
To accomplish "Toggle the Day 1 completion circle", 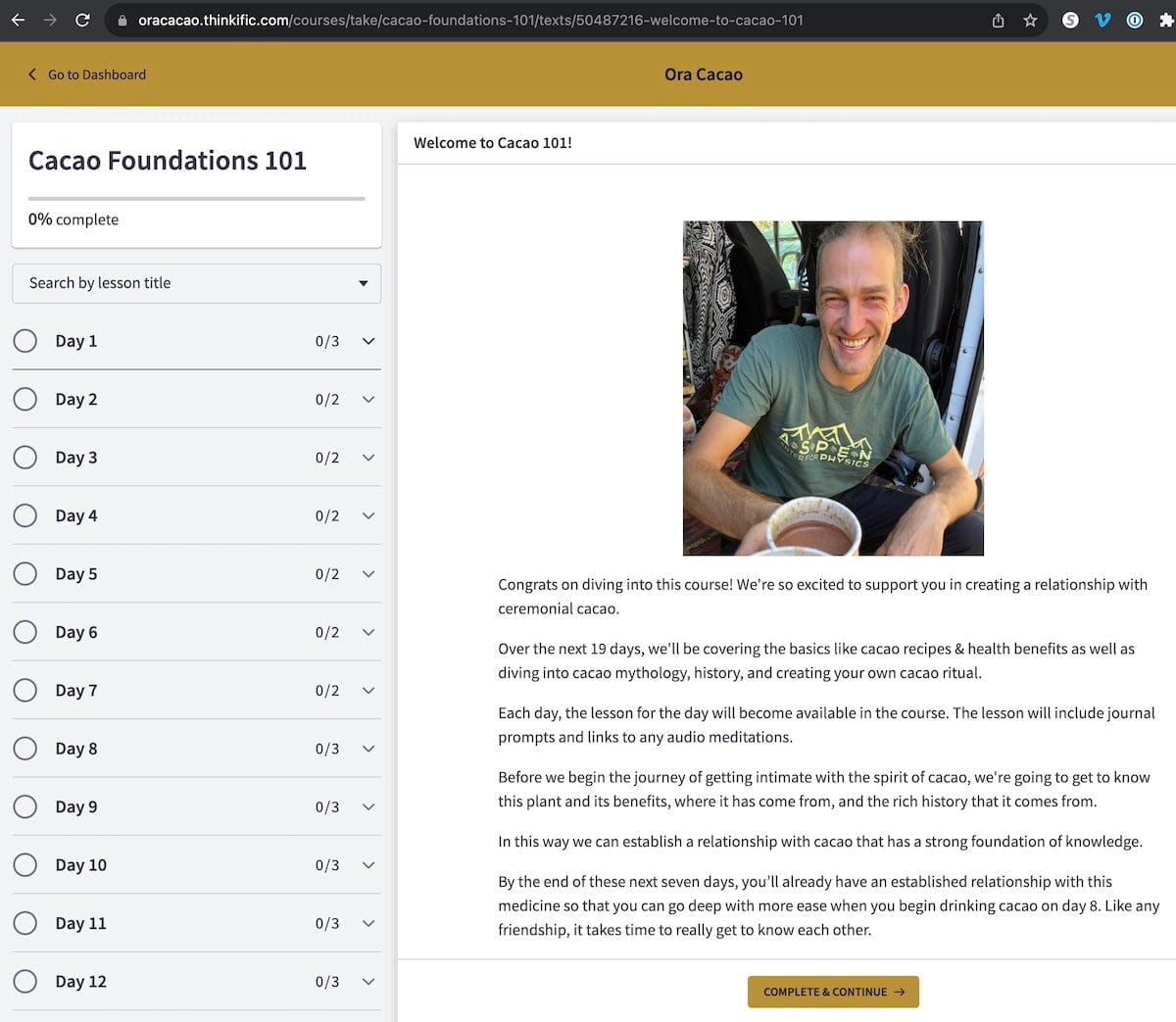I will [25, 341].
